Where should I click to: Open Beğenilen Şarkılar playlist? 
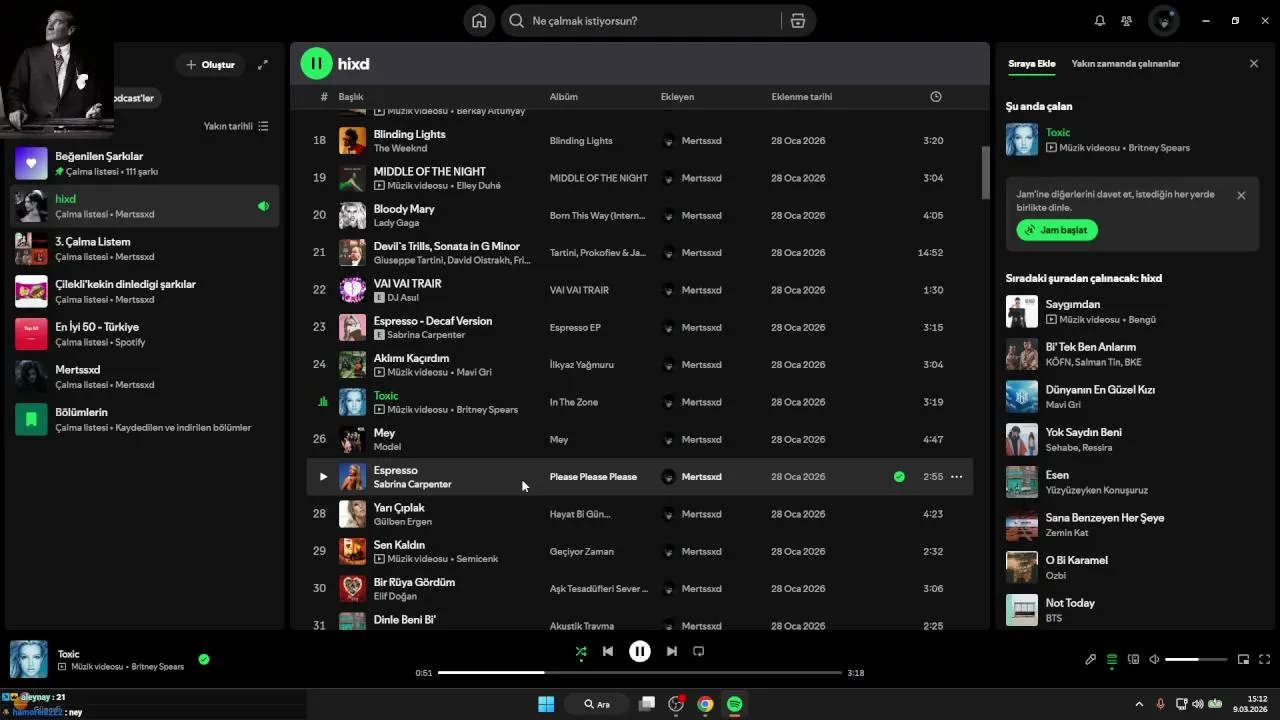click(x=147, y=163)
